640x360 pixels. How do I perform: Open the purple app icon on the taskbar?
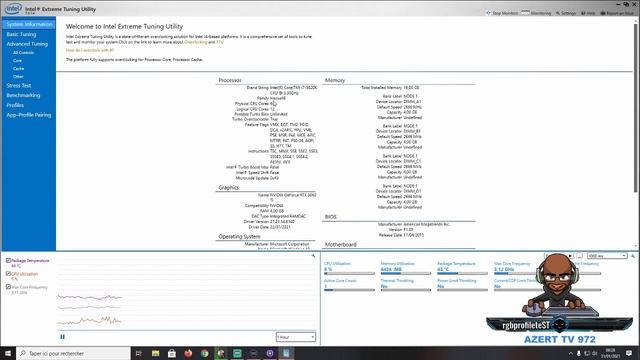pyautogui.click(x=270, y=353)
